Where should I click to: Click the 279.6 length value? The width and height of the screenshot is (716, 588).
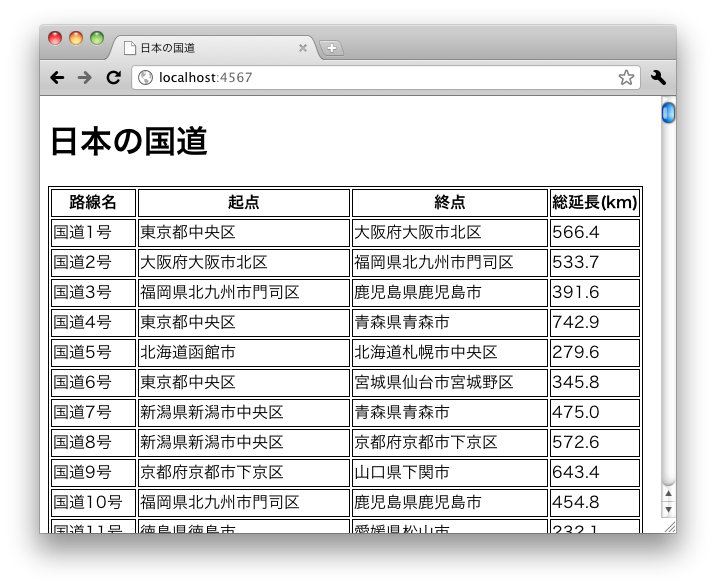tap(595, 352)
